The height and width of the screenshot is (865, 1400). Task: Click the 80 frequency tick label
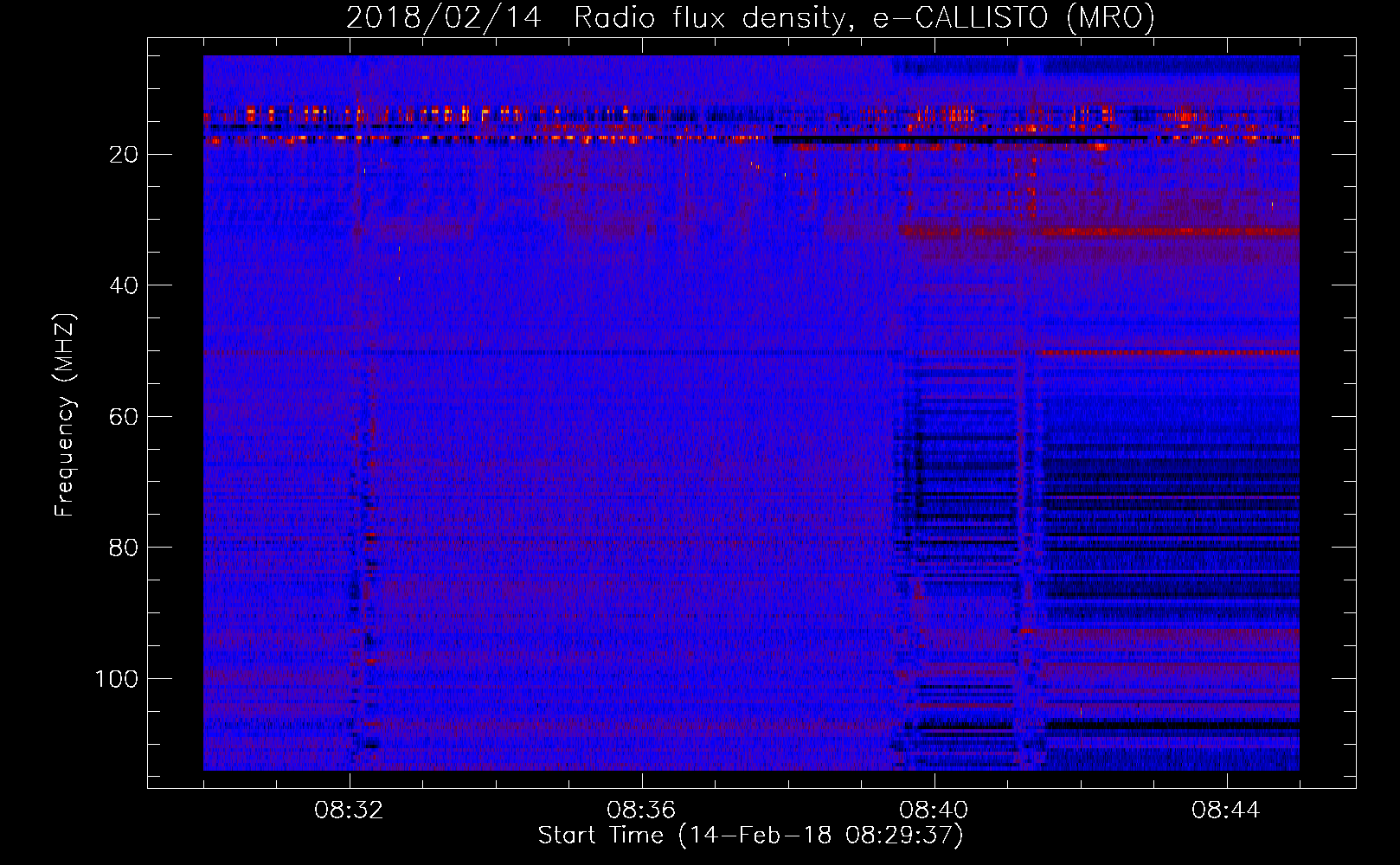click(x=125, y=548)
